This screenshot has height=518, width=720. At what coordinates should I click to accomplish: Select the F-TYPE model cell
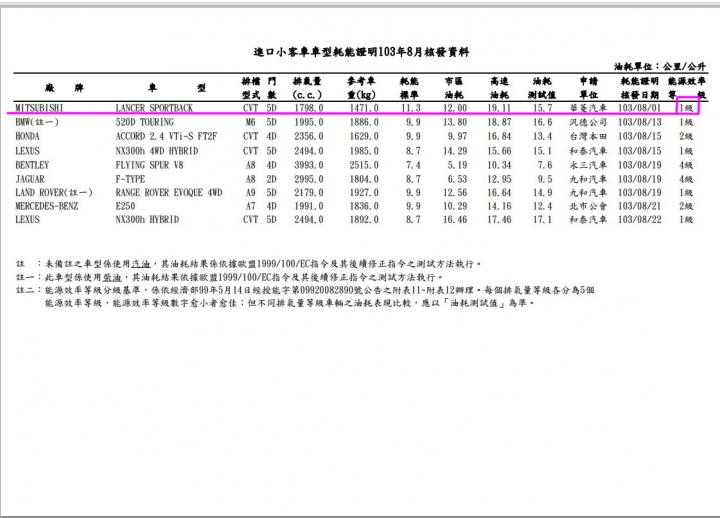[130, 179]
